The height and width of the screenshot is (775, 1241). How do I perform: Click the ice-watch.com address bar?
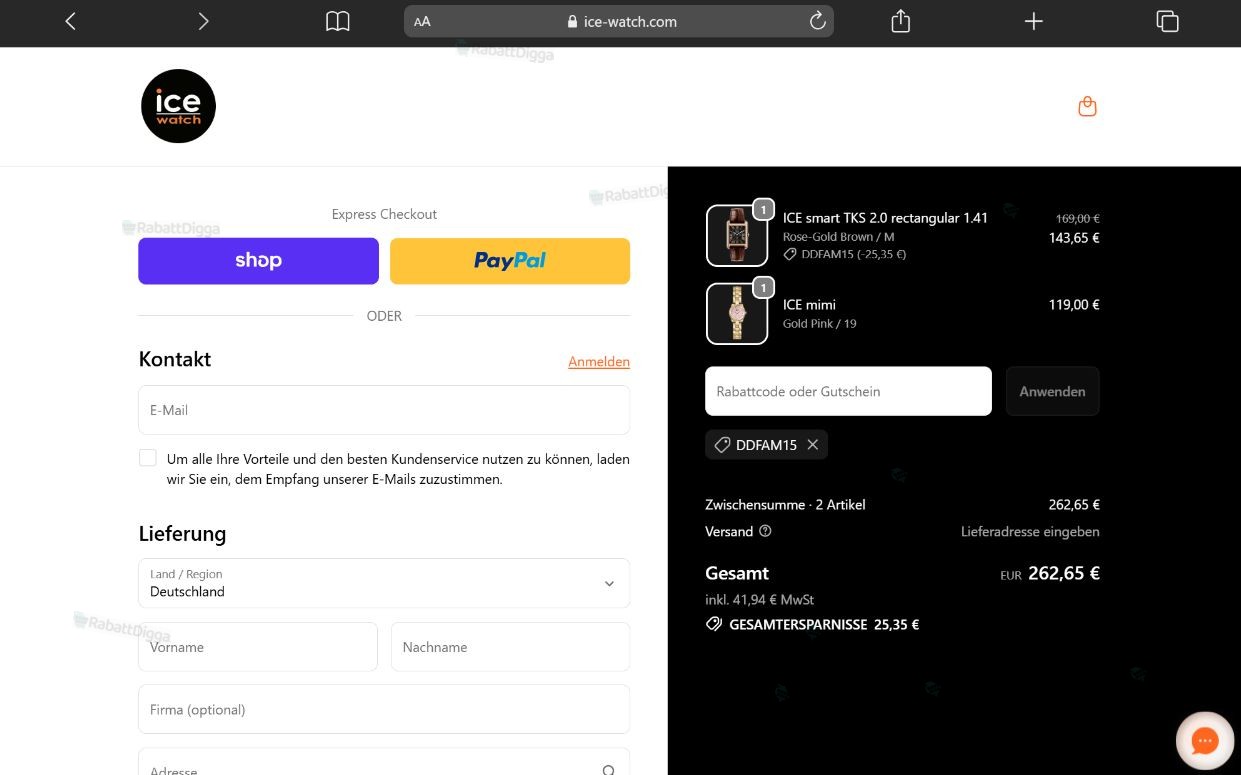pos(618,21)
